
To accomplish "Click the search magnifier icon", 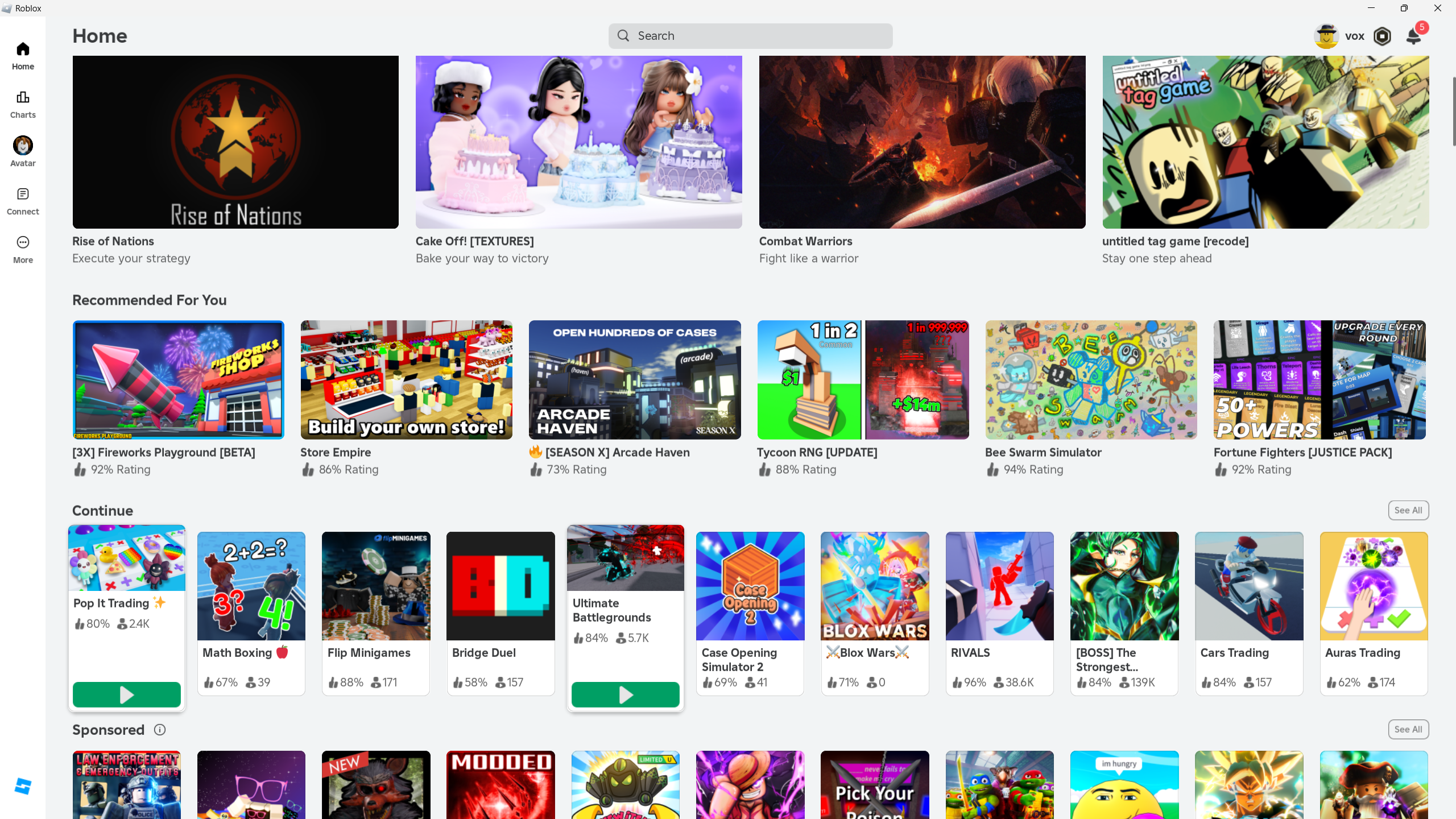I will 623,36.
